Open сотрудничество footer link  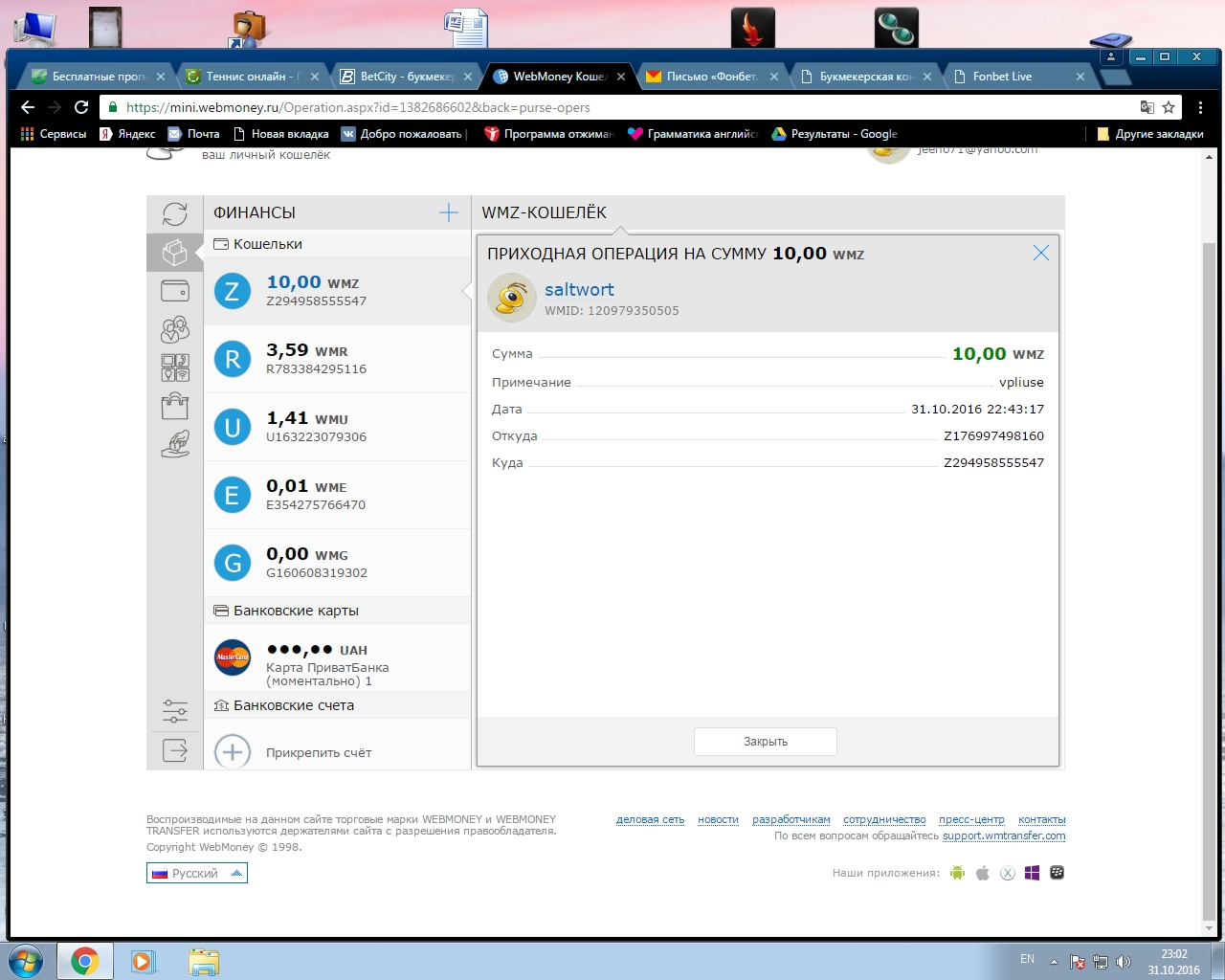tap(884, 819)
